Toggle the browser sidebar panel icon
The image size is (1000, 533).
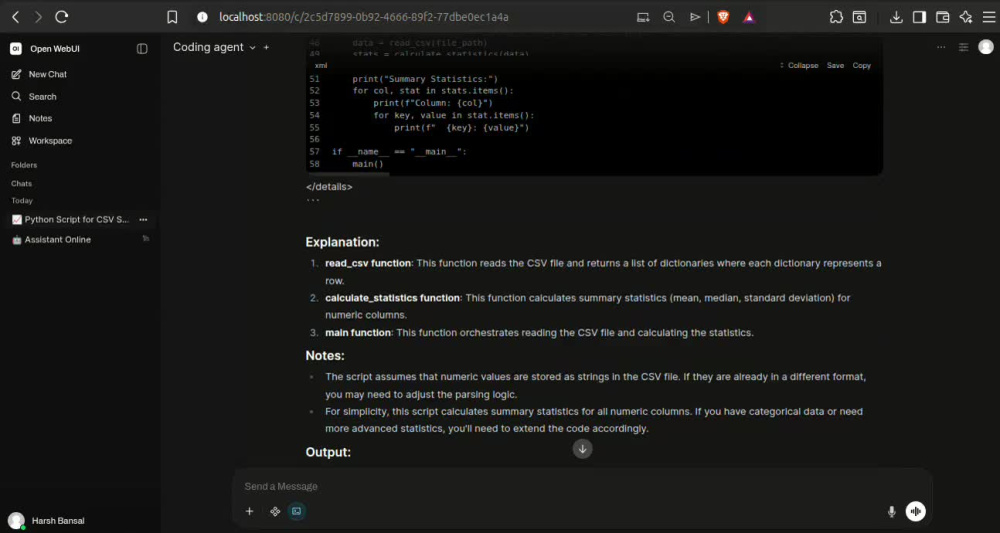tap(919, 17)
